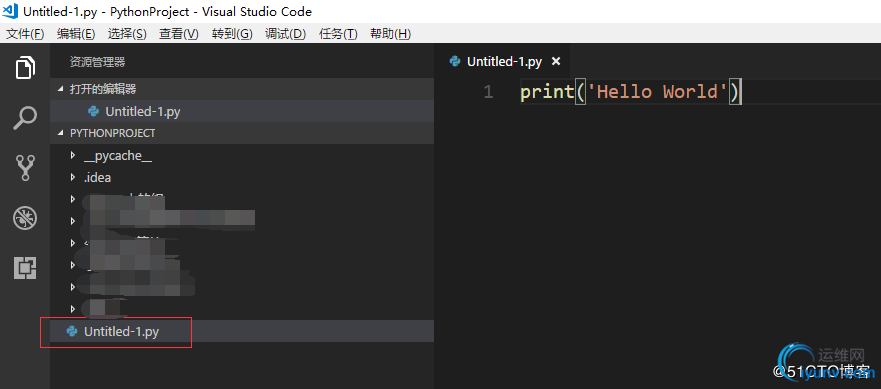Switch to the Untitled-1.py editor tab

pos(505,61)
